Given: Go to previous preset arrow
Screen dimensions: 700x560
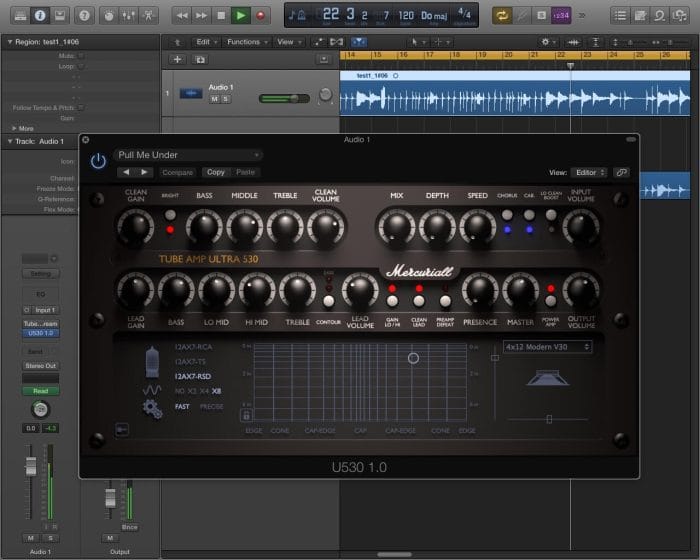Looking at the screenshot, I should 126,172.
